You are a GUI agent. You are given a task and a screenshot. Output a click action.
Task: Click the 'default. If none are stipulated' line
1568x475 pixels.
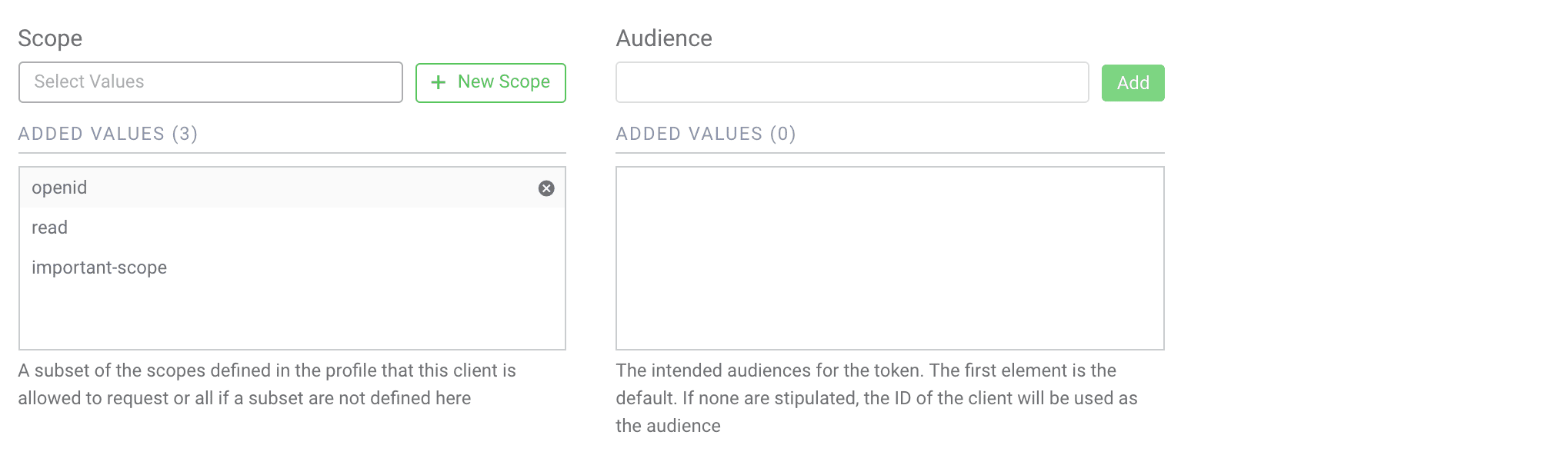click(x=876, y=398)
